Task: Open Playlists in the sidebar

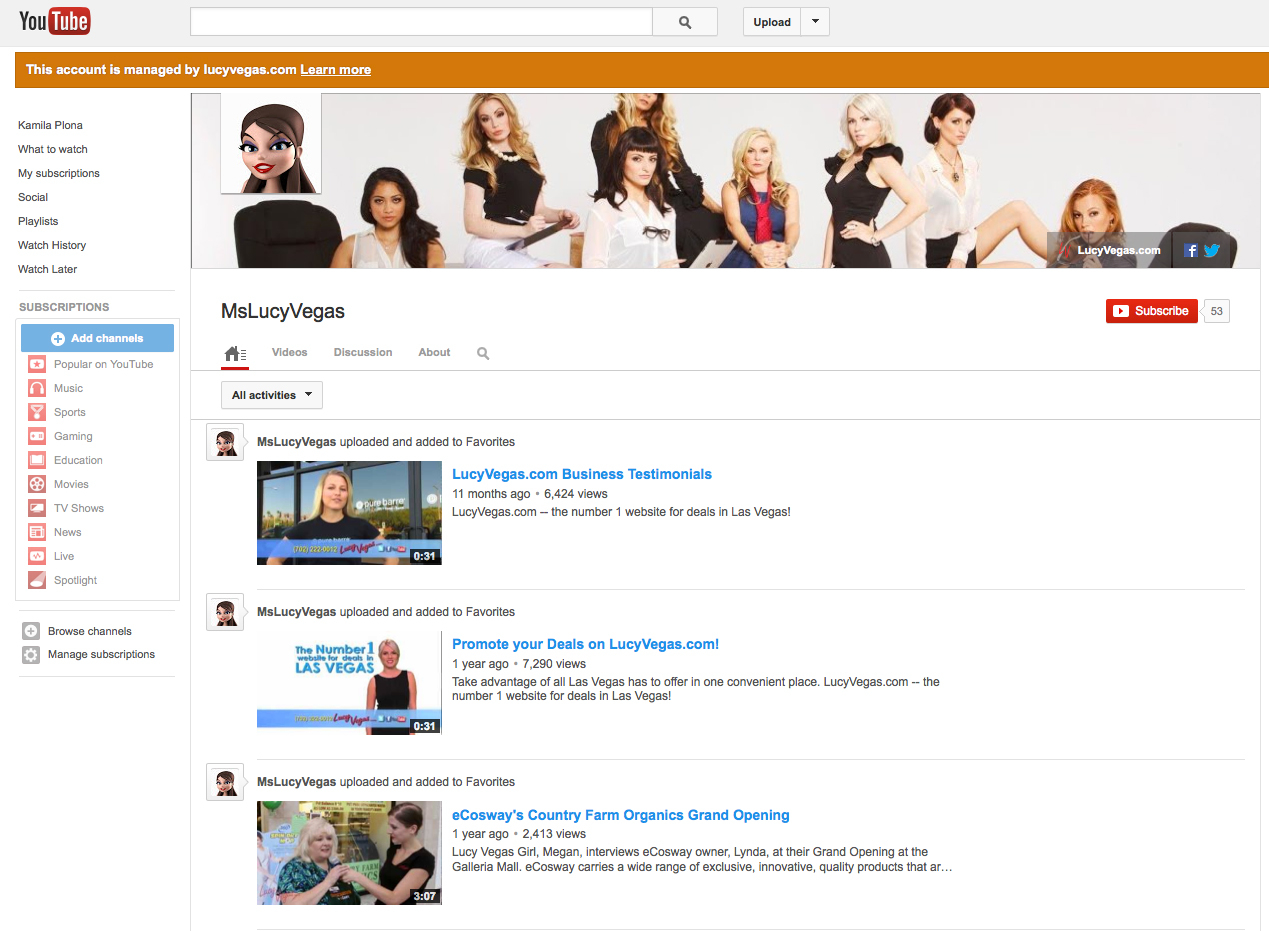Action: [38, 221]
